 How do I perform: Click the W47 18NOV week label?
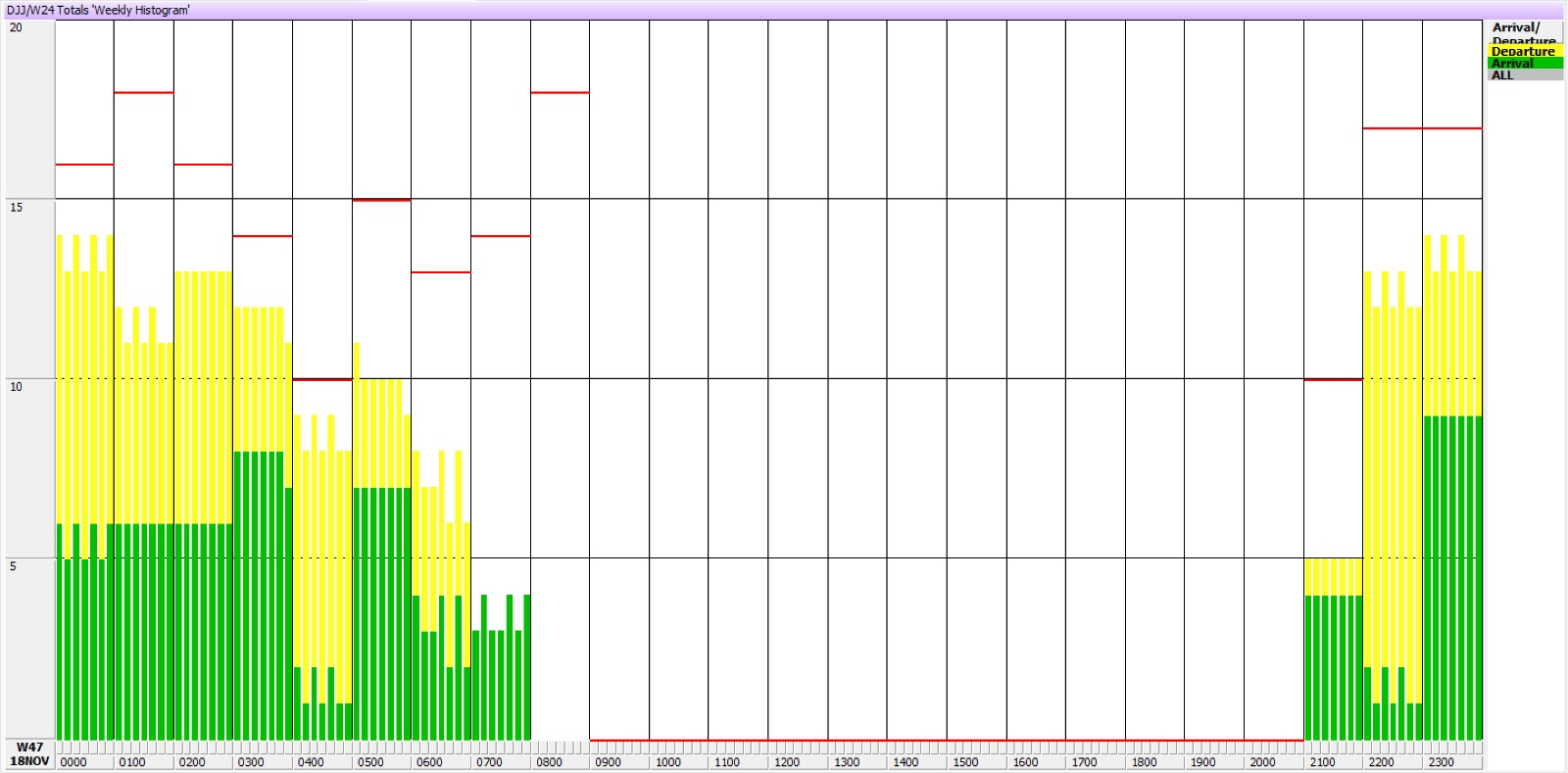(29, 753)
